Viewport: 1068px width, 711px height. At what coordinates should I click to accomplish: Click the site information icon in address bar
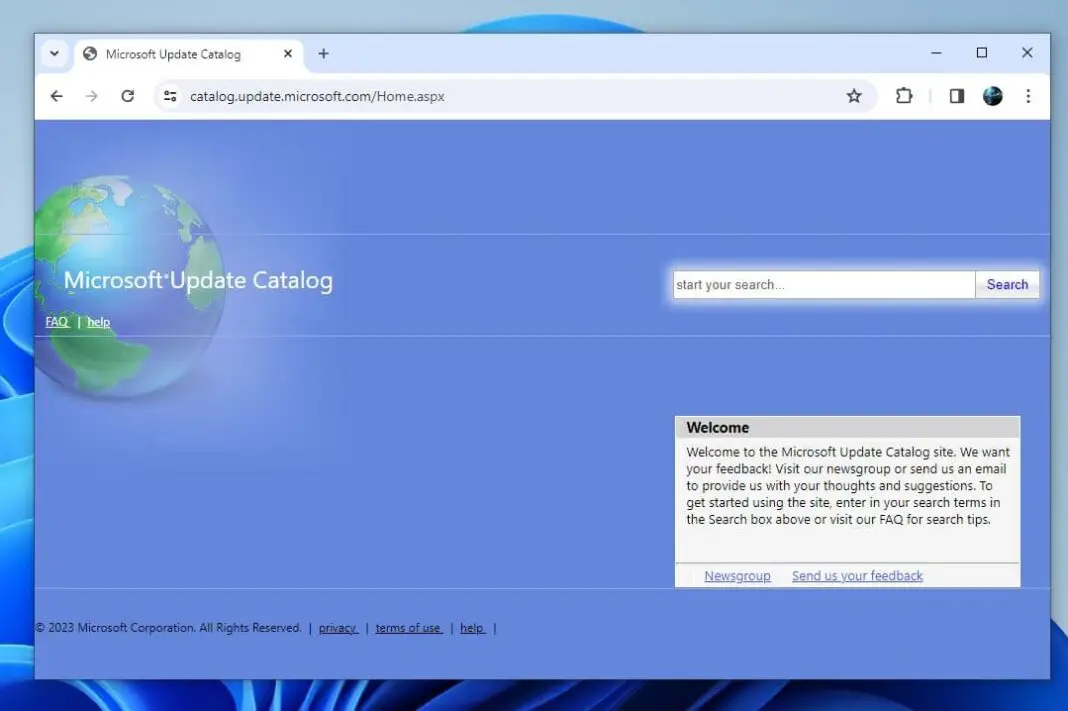[170, 96]
